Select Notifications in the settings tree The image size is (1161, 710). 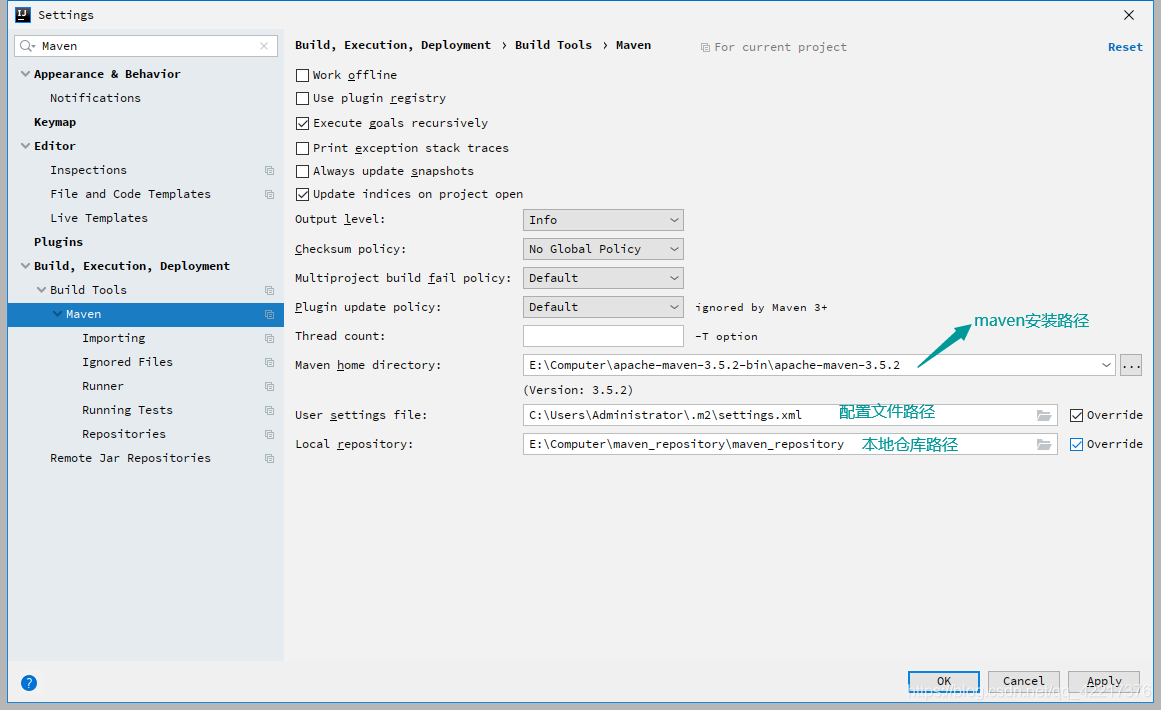[x=96, y=98]
